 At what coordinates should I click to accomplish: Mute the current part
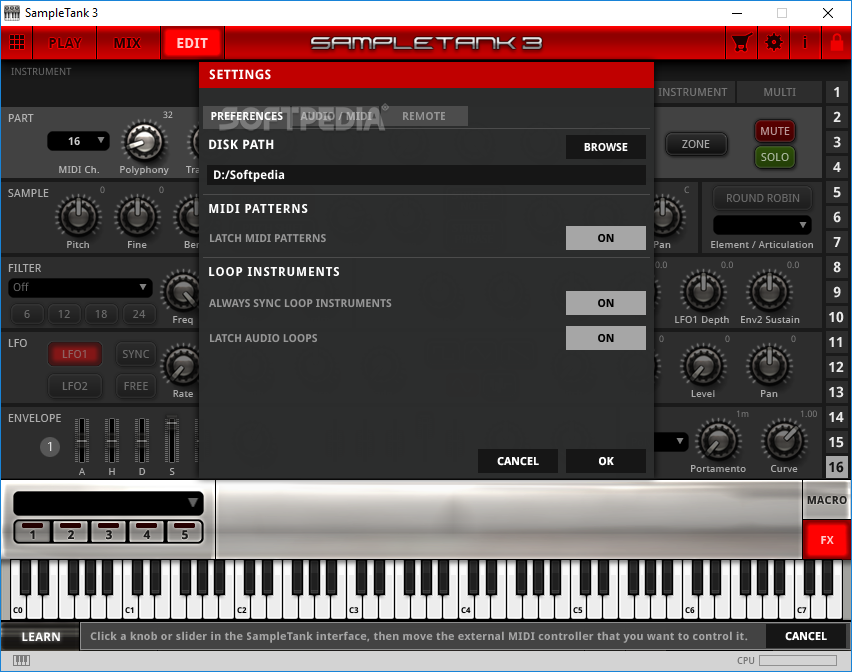click(774, 131)
